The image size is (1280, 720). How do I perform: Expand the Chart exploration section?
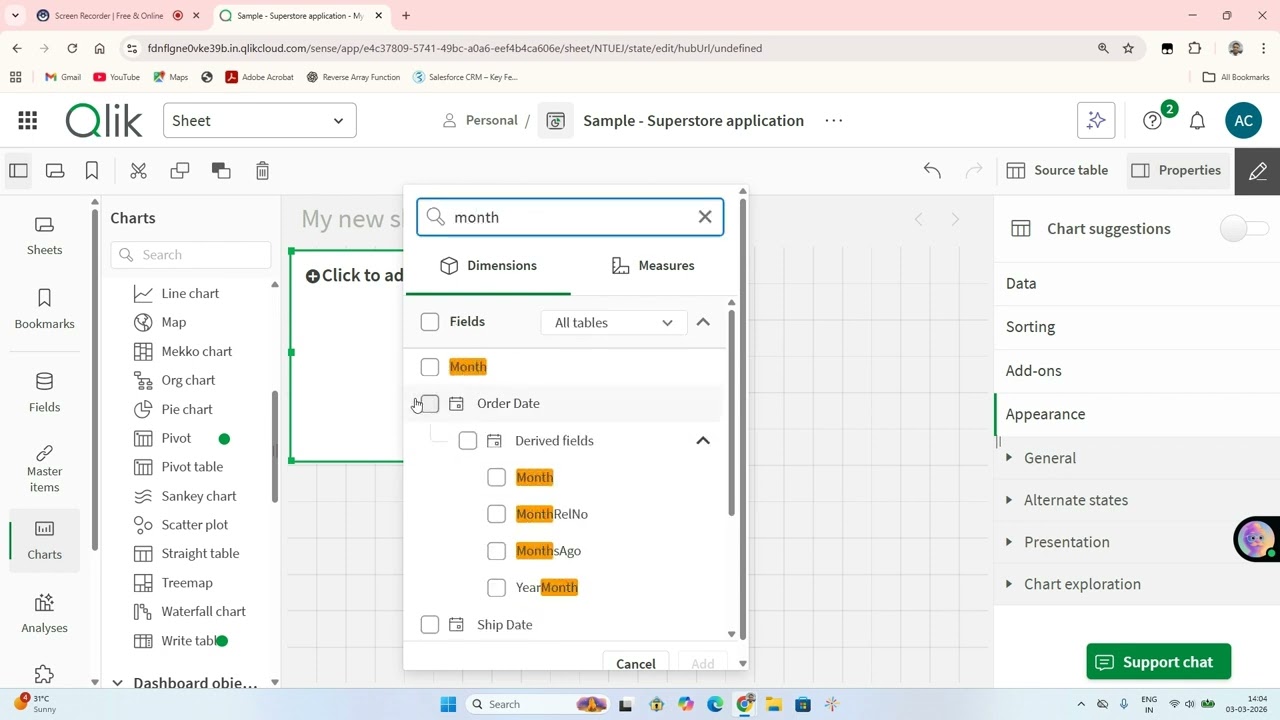[x=1137, y=584]
